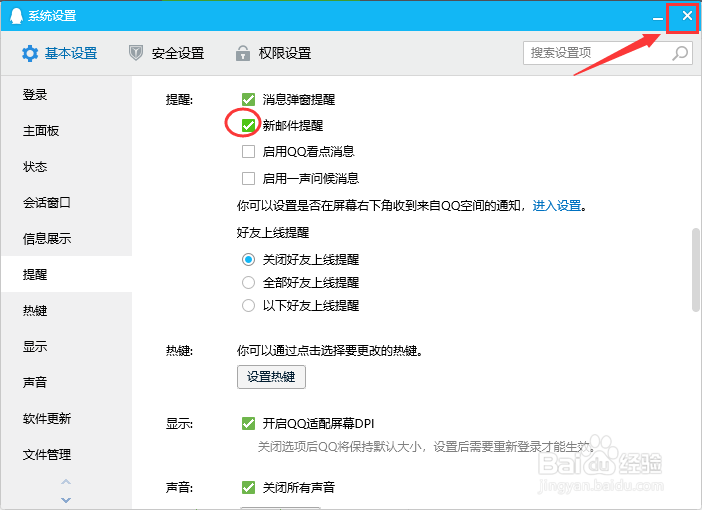Click the 好友上线提醒 heading text
This screenshot has width=702, height=510.
pyautogui.click(x=273, y=232)
